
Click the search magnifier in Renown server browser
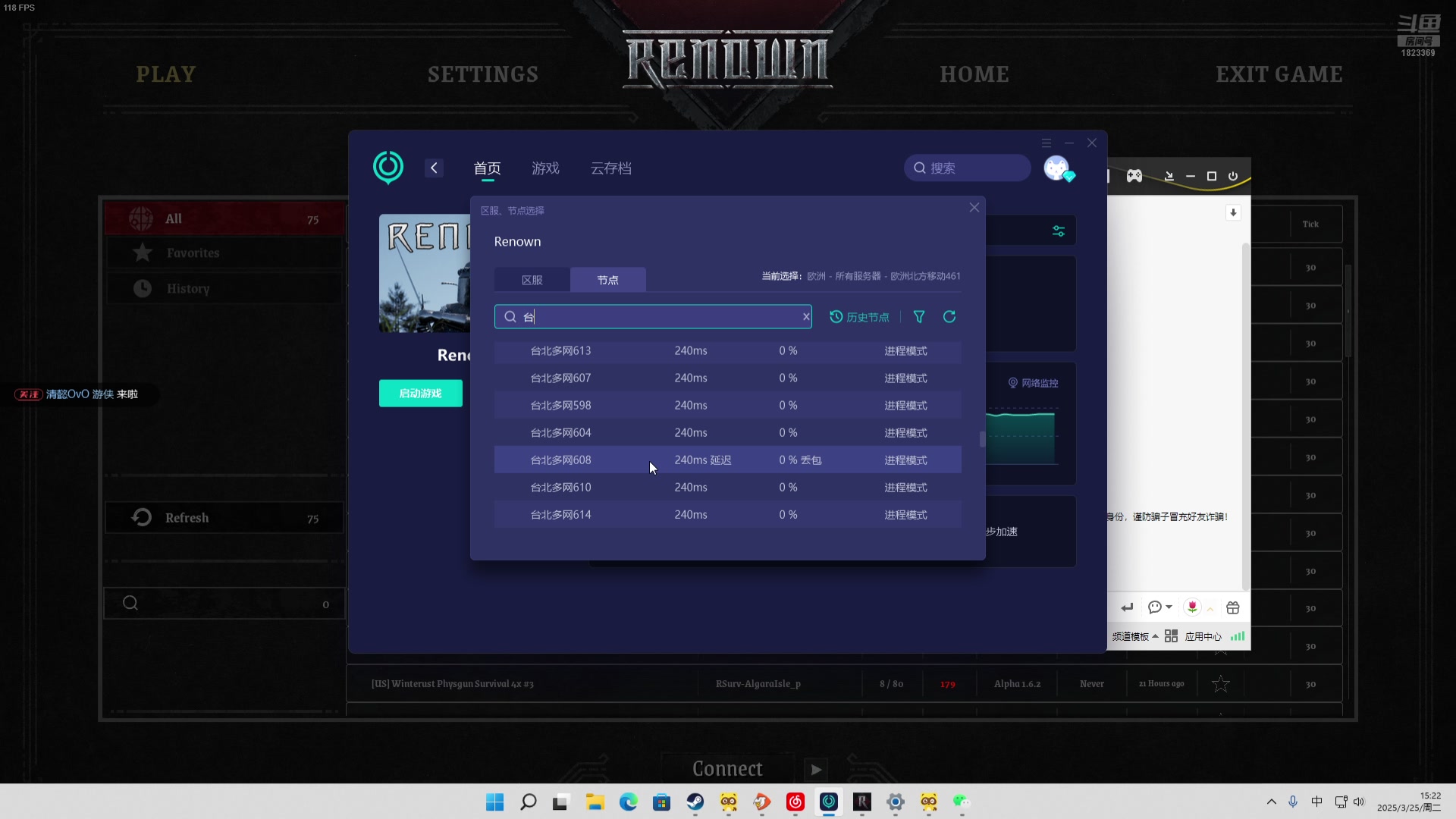[x=130, y=604]
